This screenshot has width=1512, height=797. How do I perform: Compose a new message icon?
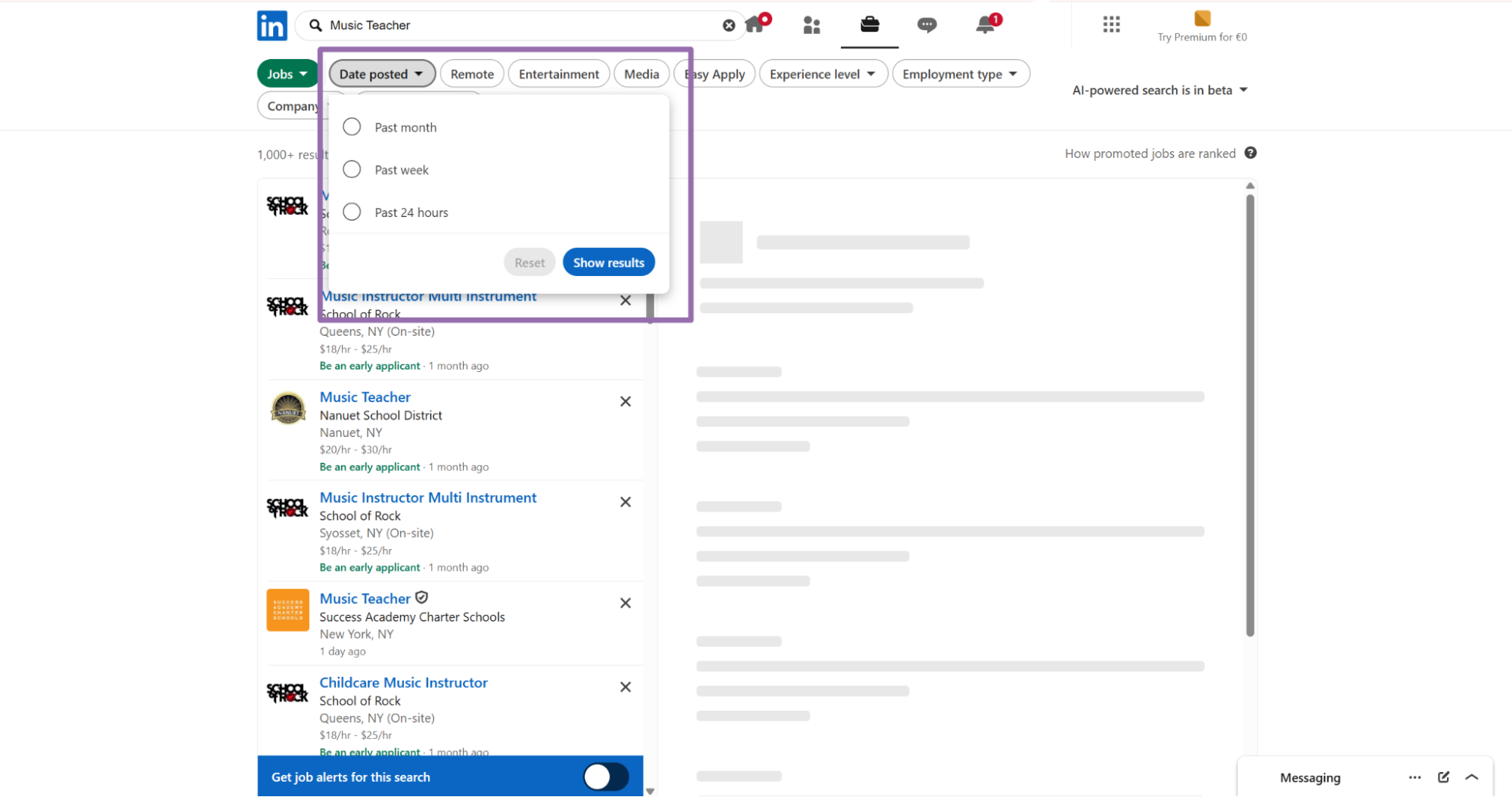1443,777
